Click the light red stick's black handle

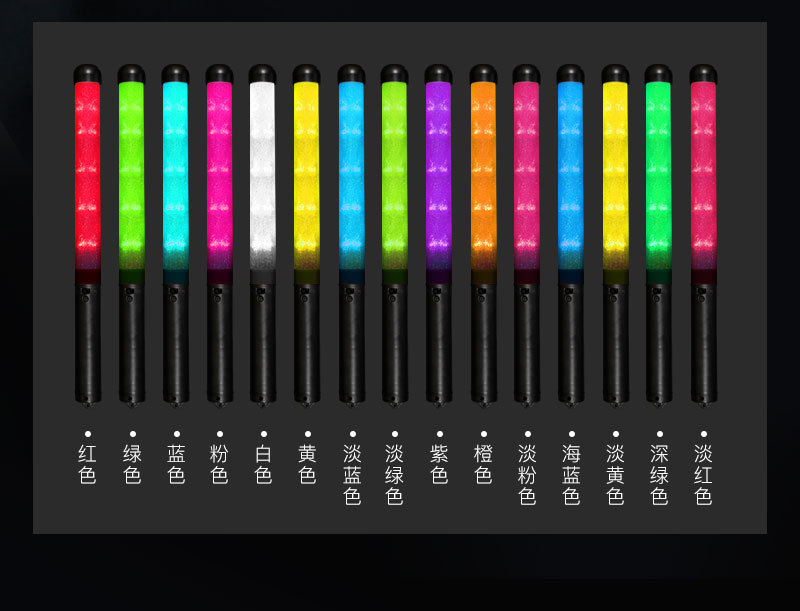(704, 344)
